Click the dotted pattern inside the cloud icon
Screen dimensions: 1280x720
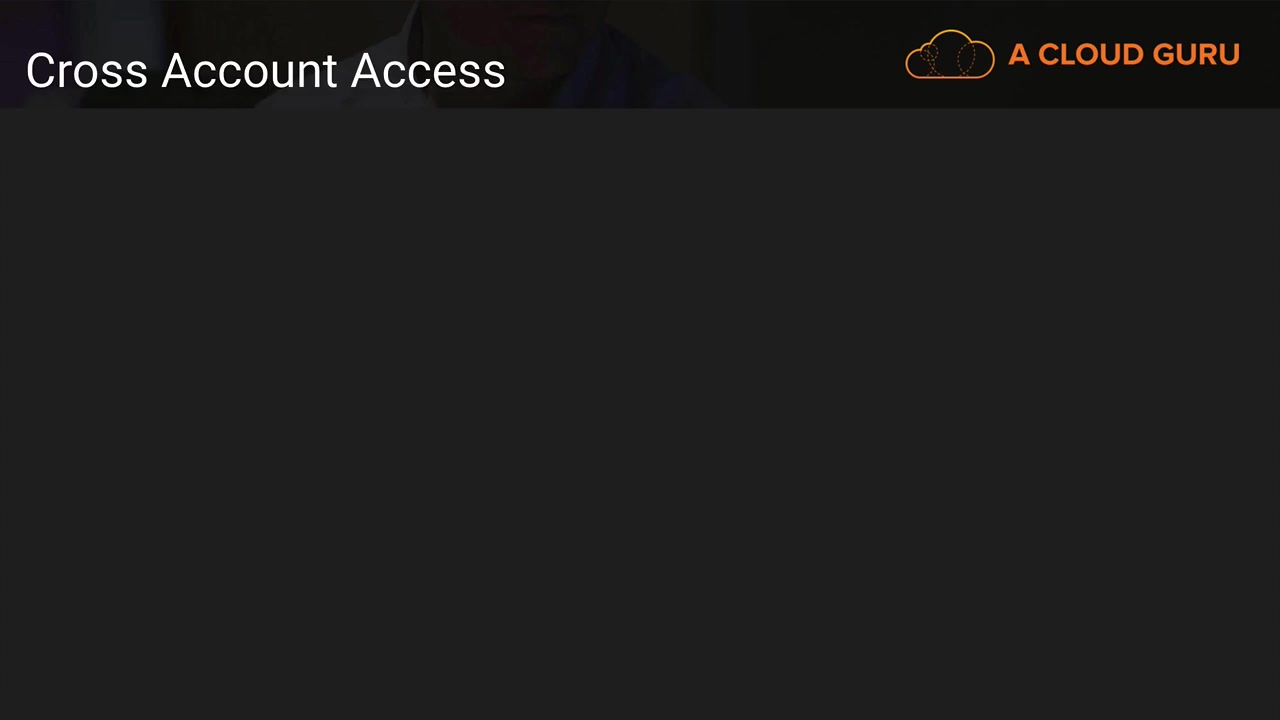tap(950, 58)
